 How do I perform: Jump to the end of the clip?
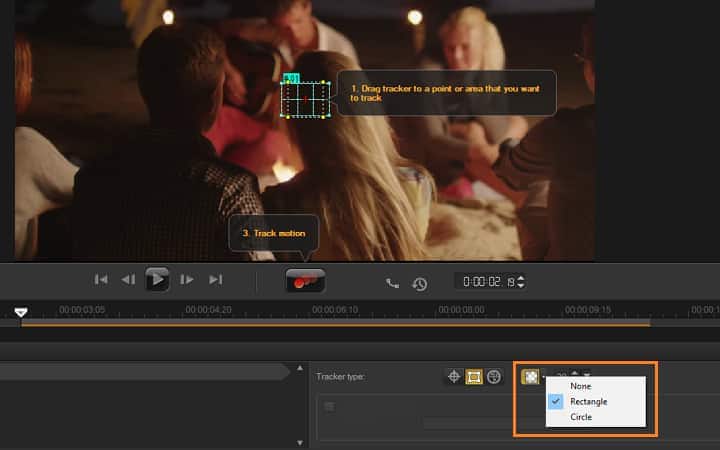point(215,280)
